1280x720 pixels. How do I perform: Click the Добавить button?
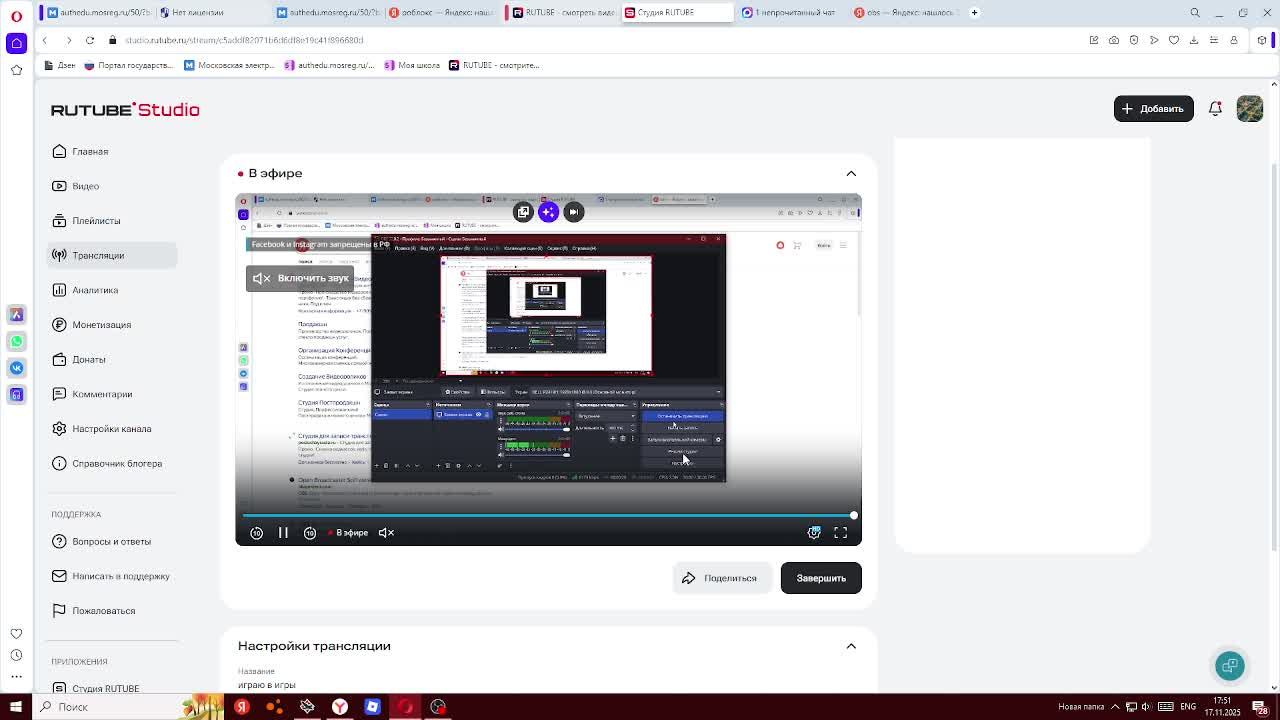(x=1153, y=108)
